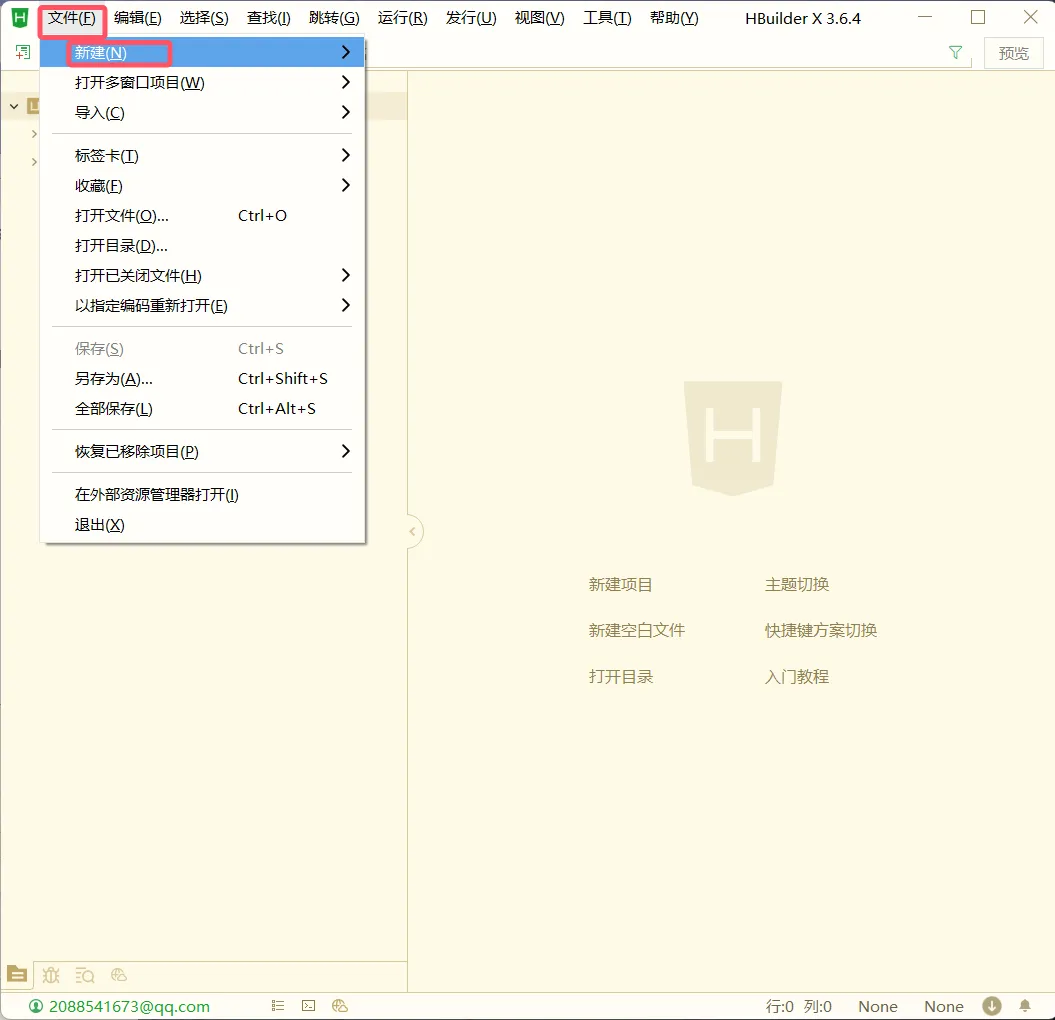Choose 在外部资源管理器打开(I) menu entry
The width and height of the screenshot is (1055, 1020).
[x=202, y=495]
